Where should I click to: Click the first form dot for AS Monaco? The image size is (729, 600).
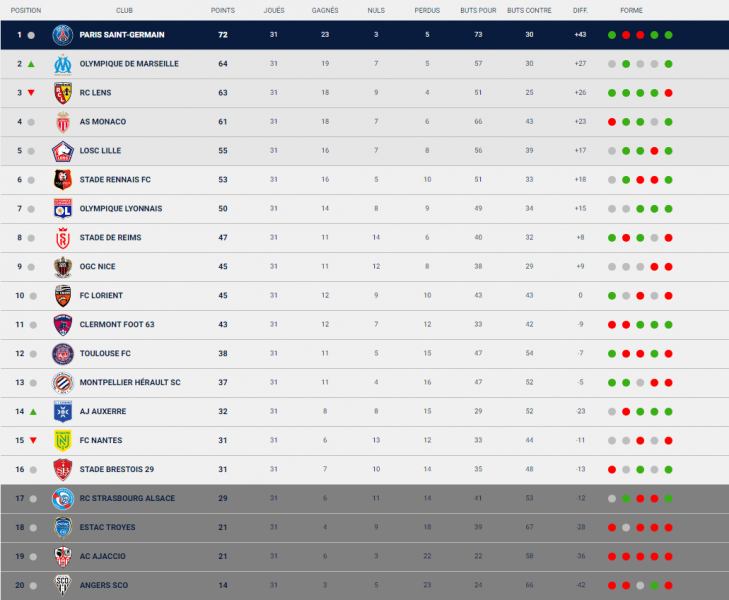(x=611, y=122)
